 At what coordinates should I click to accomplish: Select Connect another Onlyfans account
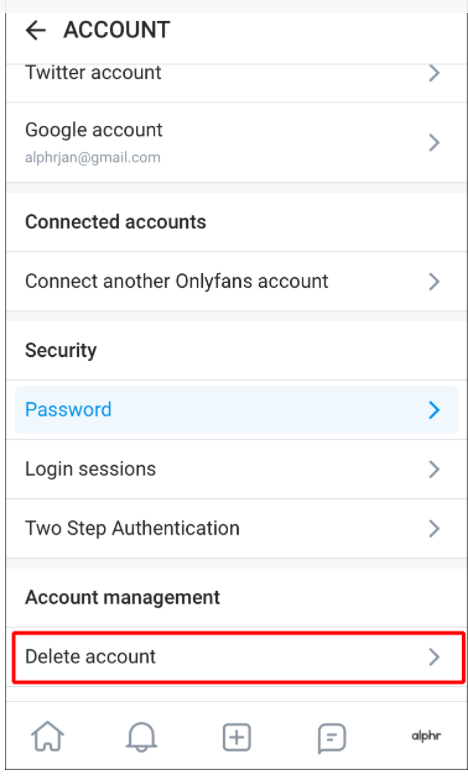[x=236, y=281]
